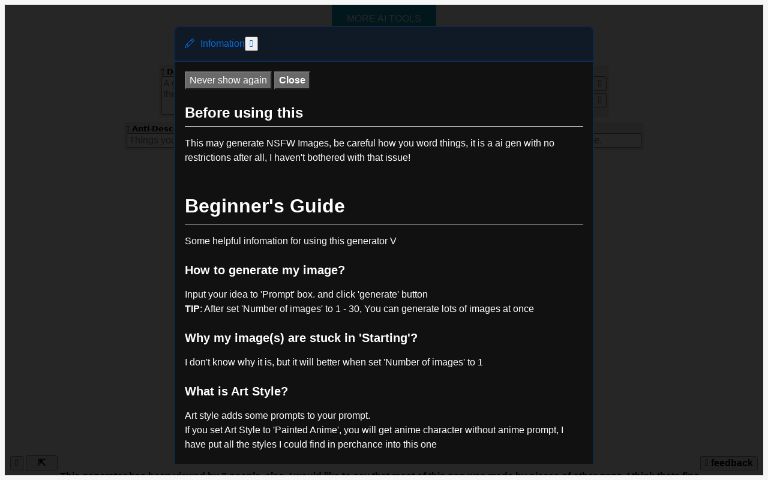
Task: Close the Information dialog
Action: tap(292, 80)
